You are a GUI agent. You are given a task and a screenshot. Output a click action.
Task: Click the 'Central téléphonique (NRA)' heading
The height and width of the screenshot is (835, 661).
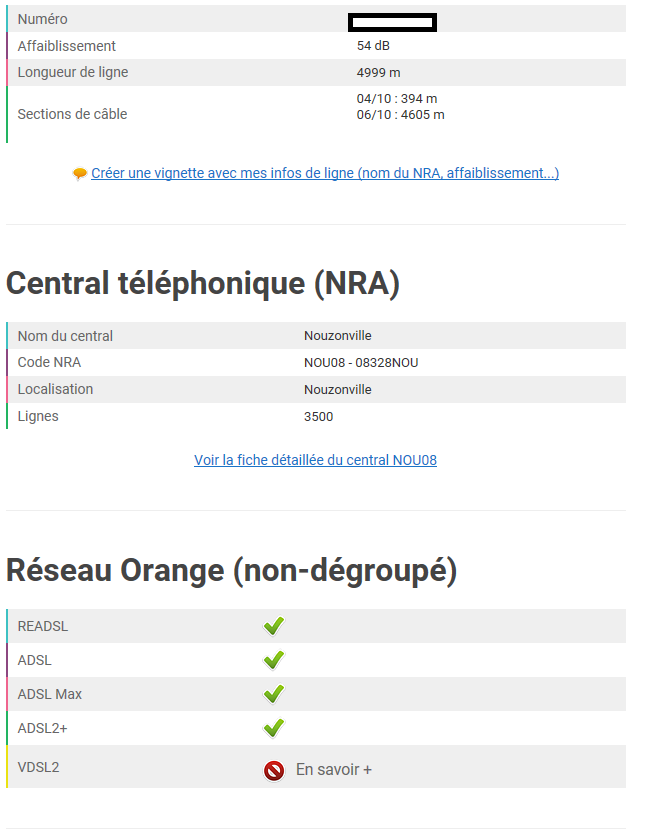pyautogui.click(x=202, y=284)
